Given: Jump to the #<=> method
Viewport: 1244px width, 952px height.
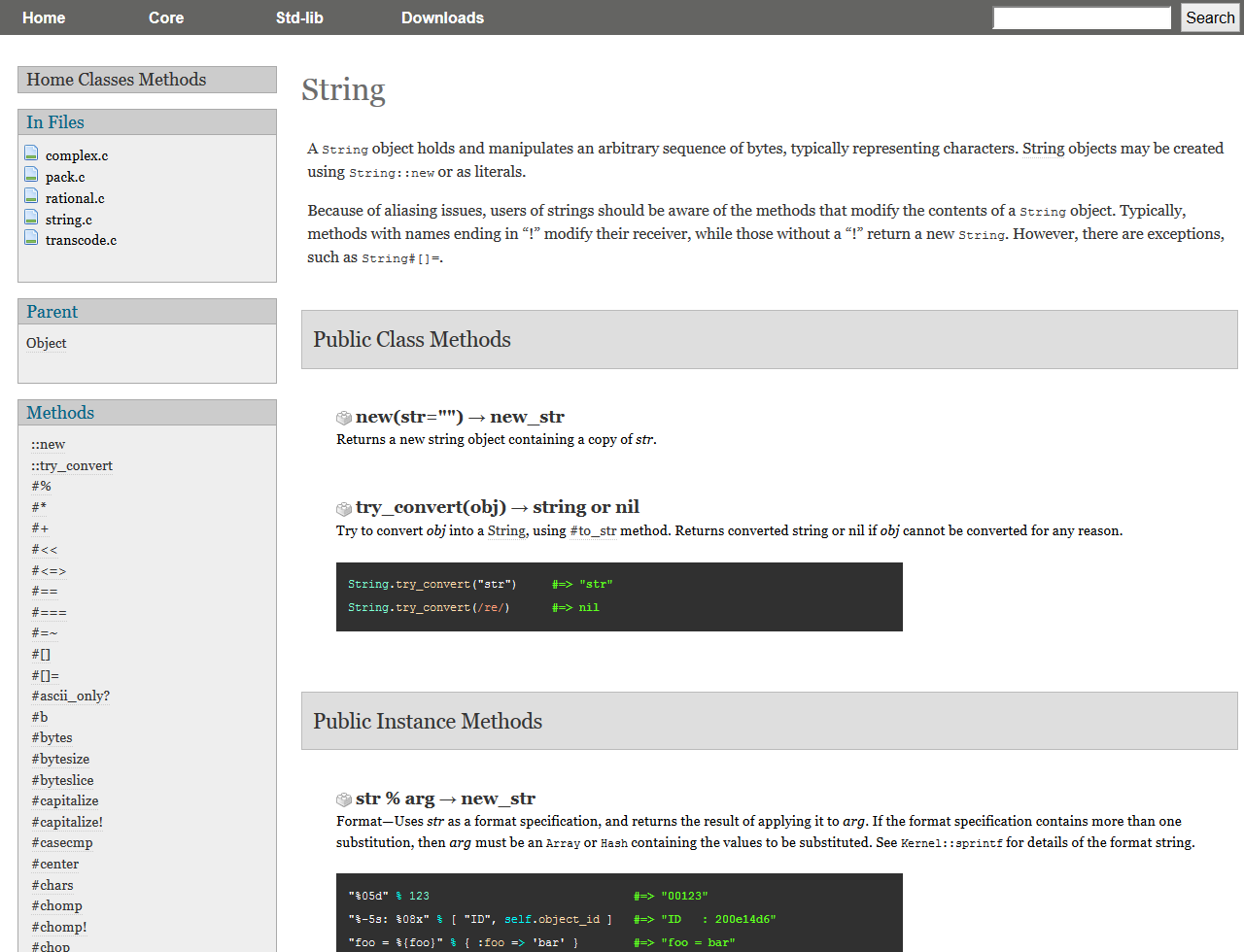Looking at the screenshot, I should click(49, 570).
